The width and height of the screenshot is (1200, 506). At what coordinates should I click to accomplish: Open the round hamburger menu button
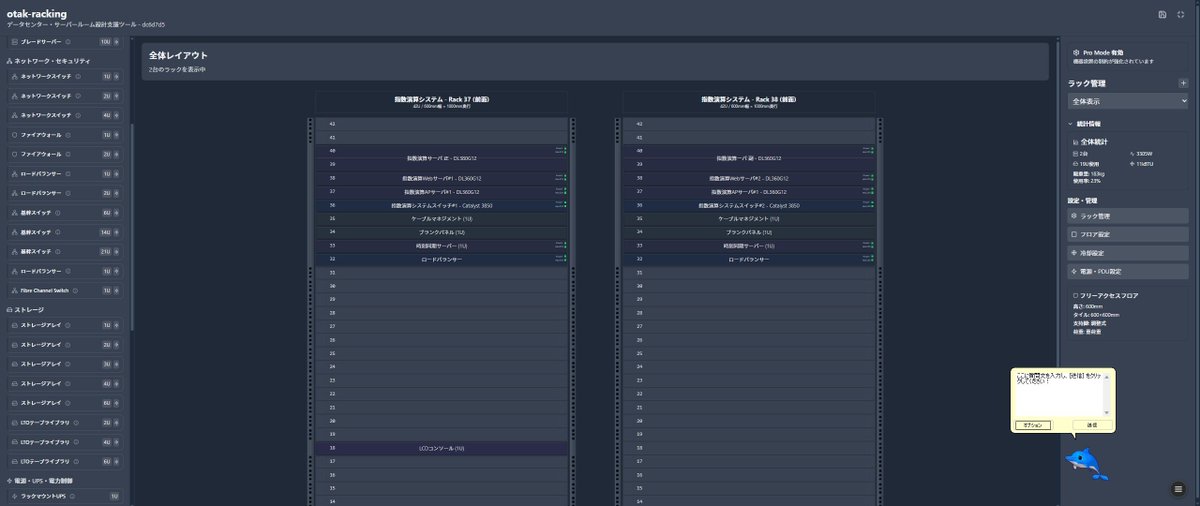(1177, 488)
